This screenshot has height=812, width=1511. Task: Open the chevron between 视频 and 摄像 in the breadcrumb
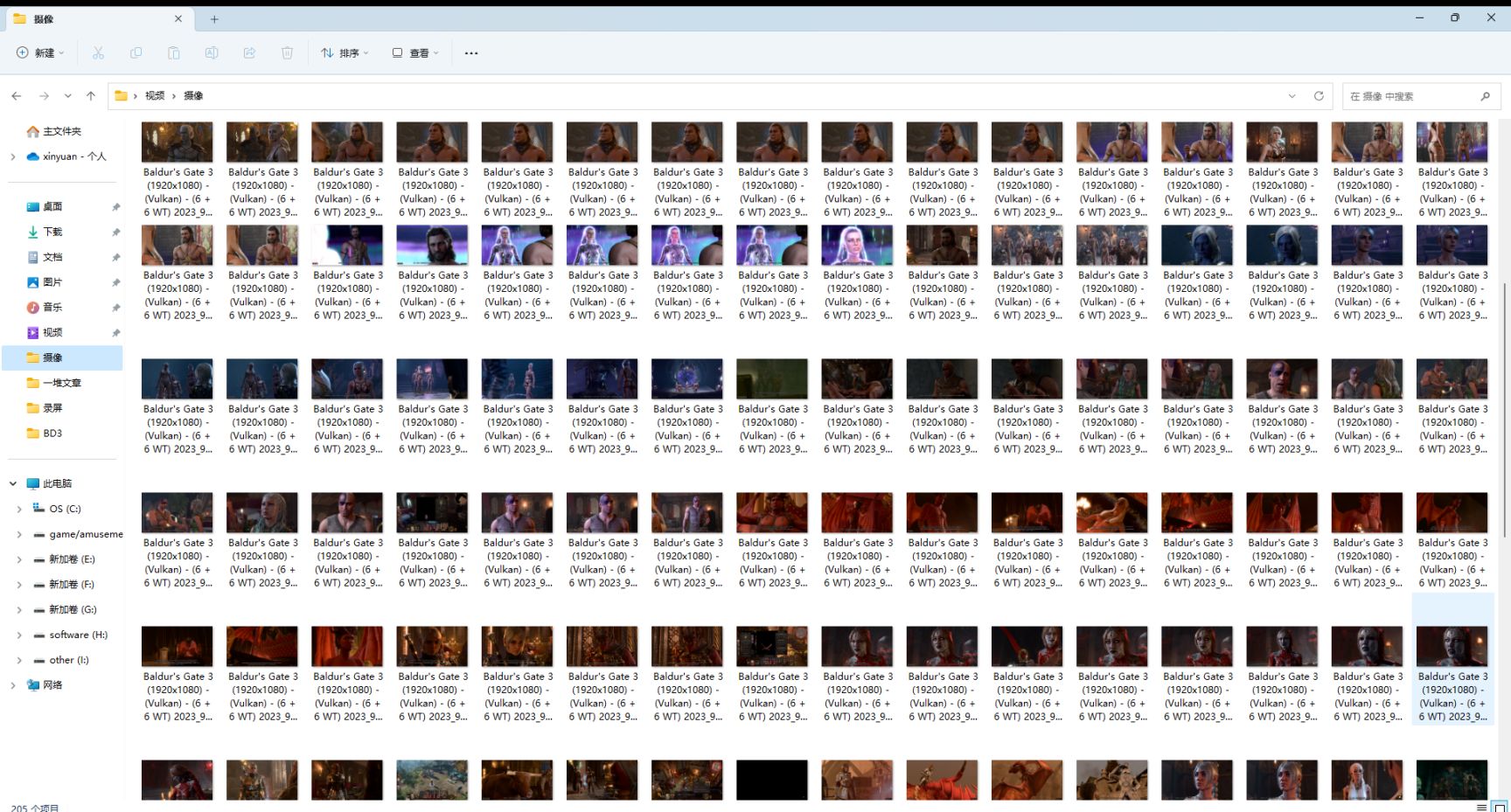tap(174, 96)
